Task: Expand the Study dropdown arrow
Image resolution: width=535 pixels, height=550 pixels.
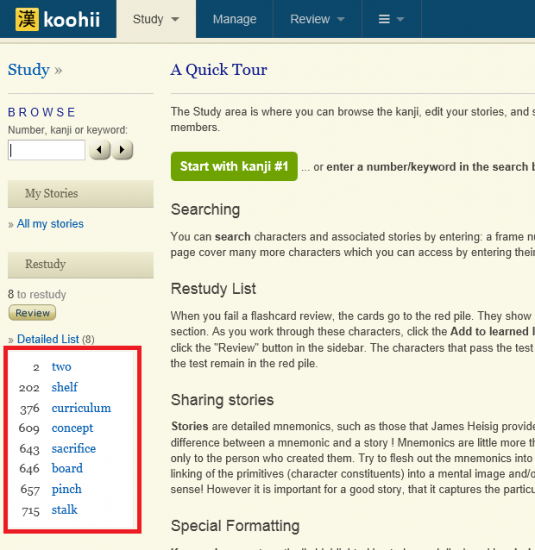Action: tap(175, 19)
